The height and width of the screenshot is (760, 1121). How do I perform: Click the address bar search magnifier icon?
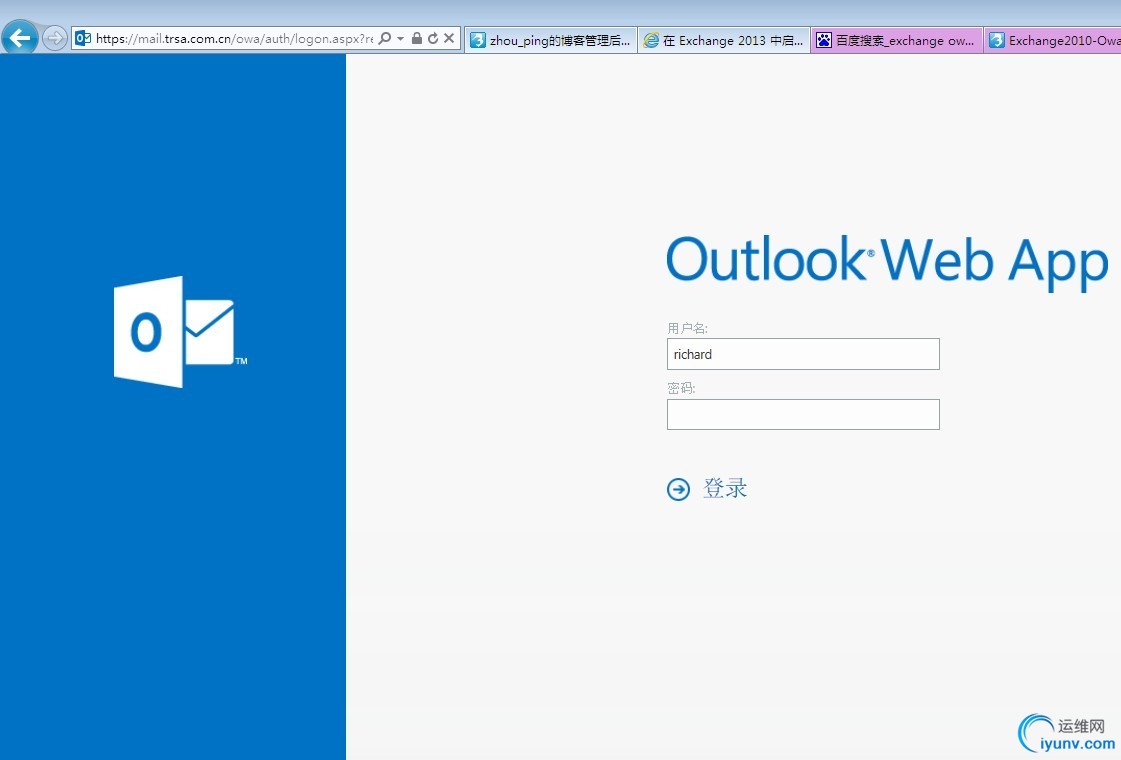tap(385, 39)
